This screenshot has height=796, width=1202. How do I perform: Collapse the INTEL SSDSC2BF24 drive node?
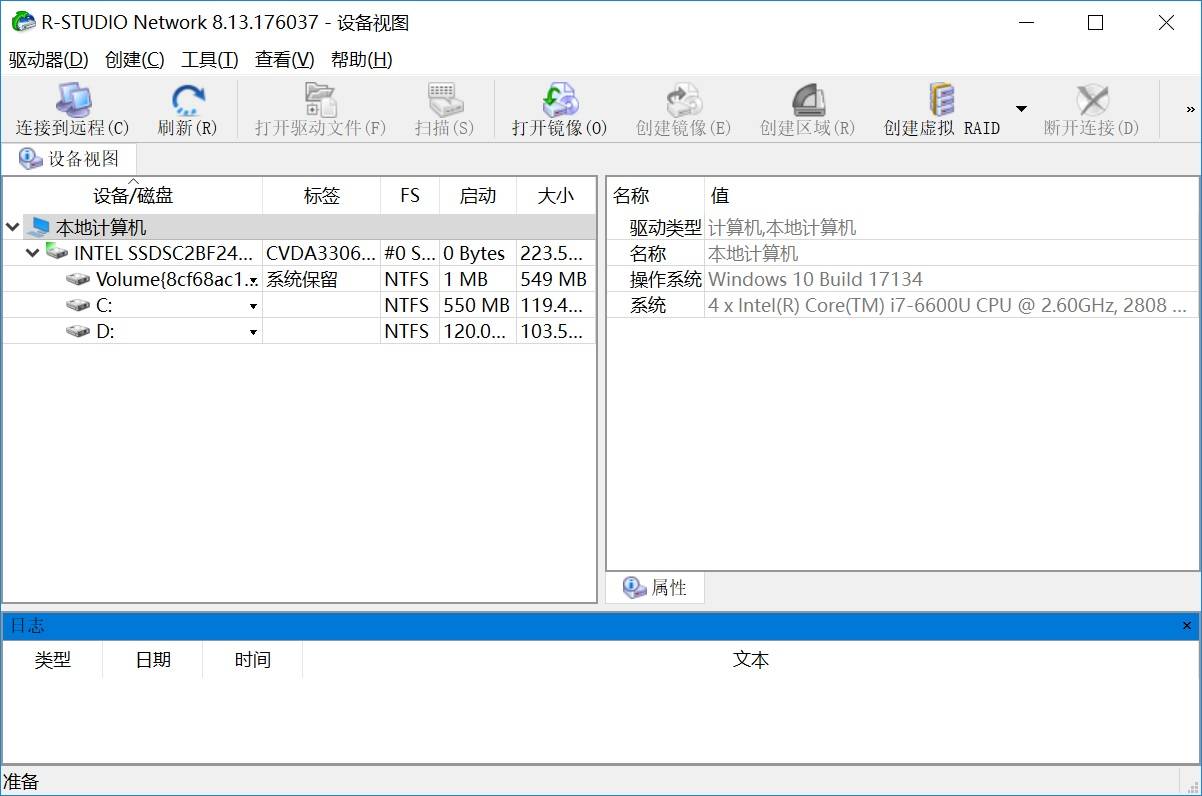click(x=31, y=253)
